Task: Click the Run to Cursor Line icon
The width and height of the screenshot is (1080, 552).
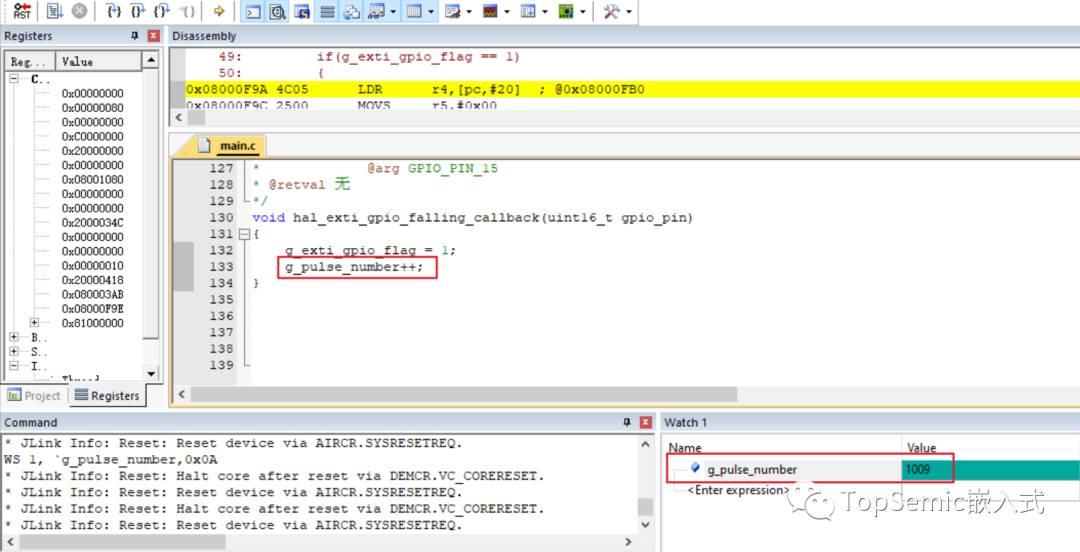Action: 186,11
